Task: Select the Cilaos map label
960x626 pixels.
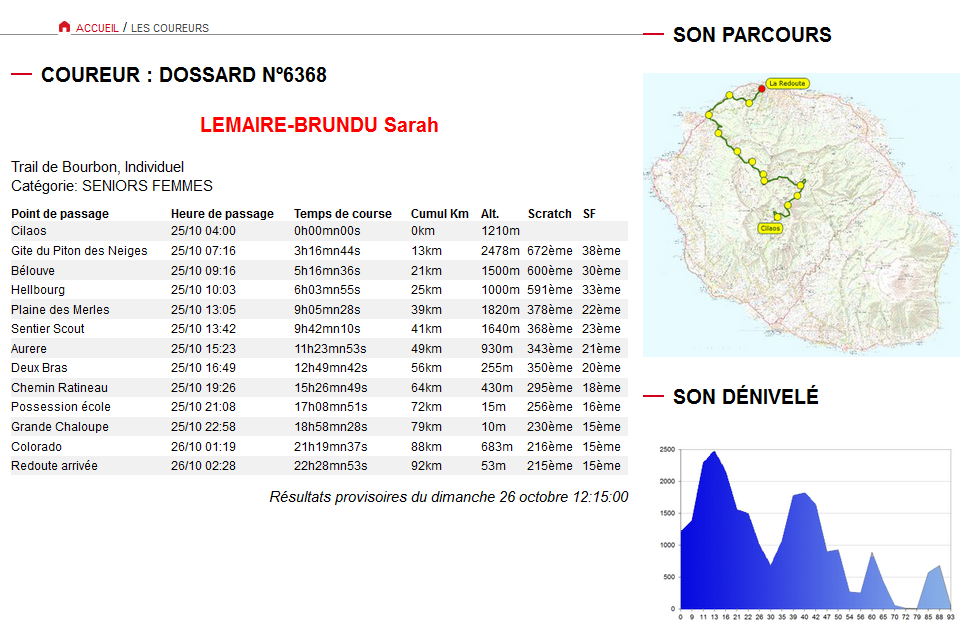Action: point(770,228)
